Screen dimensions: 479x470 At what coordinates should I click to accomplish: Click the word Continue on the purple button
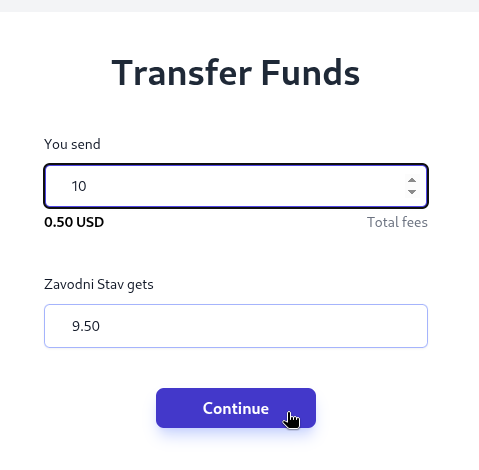[x=236, y=408]
